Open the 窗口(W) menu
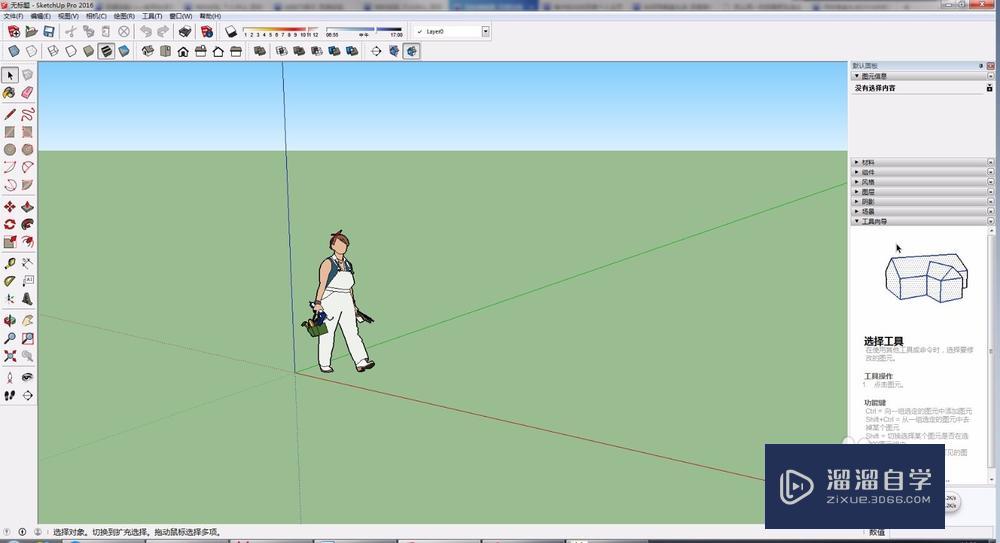The width and height of the screenshot is (1000, 543). [180, 16]
